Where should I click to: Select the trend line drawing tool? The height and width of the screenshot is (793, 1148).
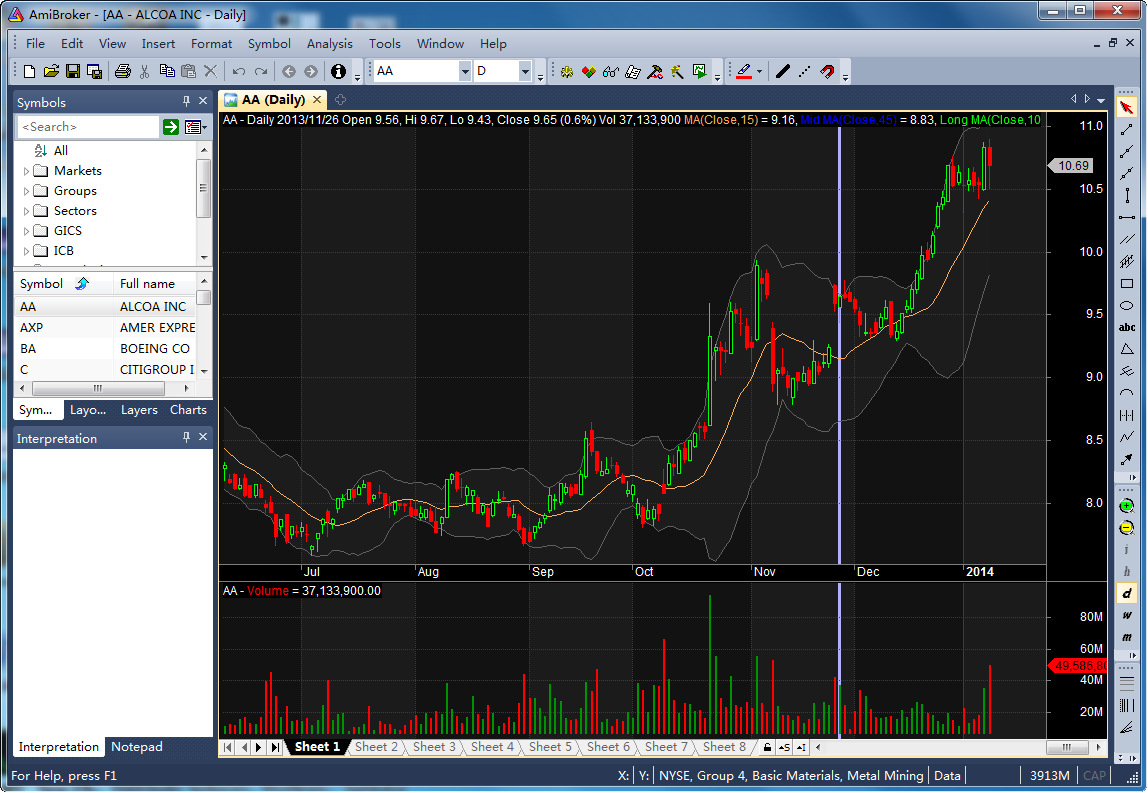(1127, 130)
